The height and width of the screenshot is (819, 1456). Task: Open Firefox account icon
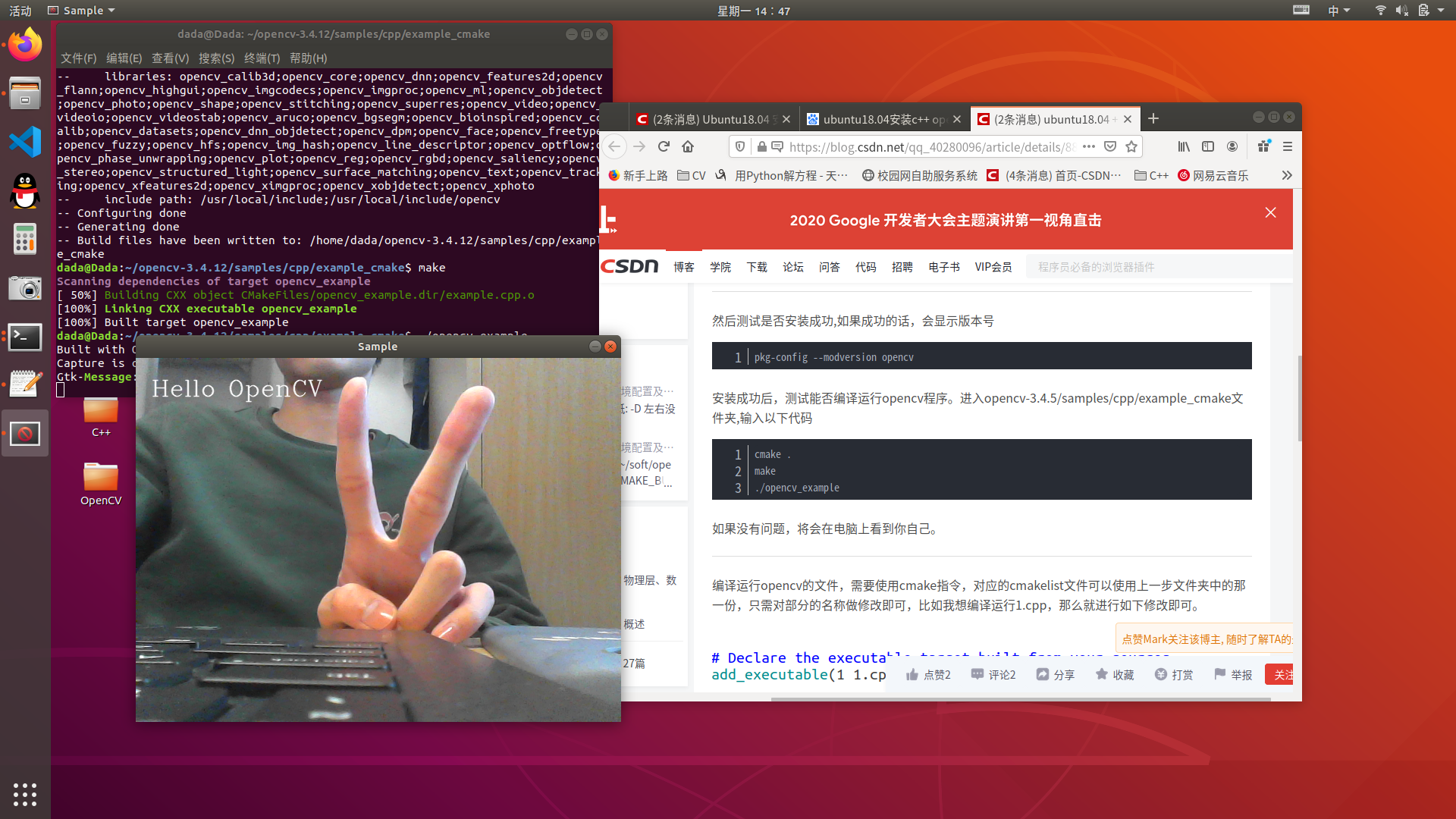tap(1232, 146)
